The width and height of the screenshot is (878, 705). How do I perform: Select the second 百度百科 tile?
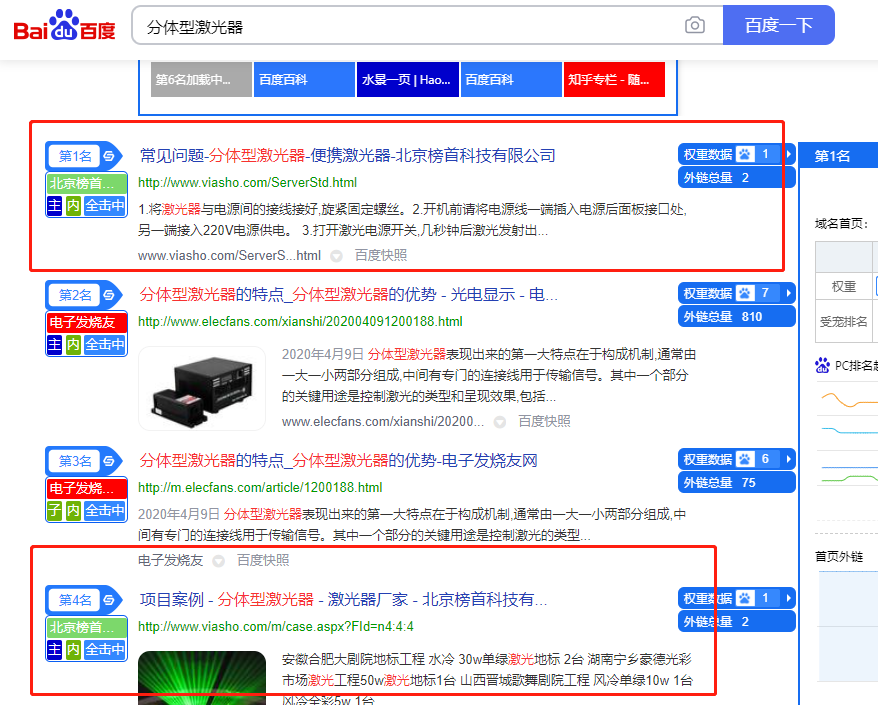[x=511, y=80]
